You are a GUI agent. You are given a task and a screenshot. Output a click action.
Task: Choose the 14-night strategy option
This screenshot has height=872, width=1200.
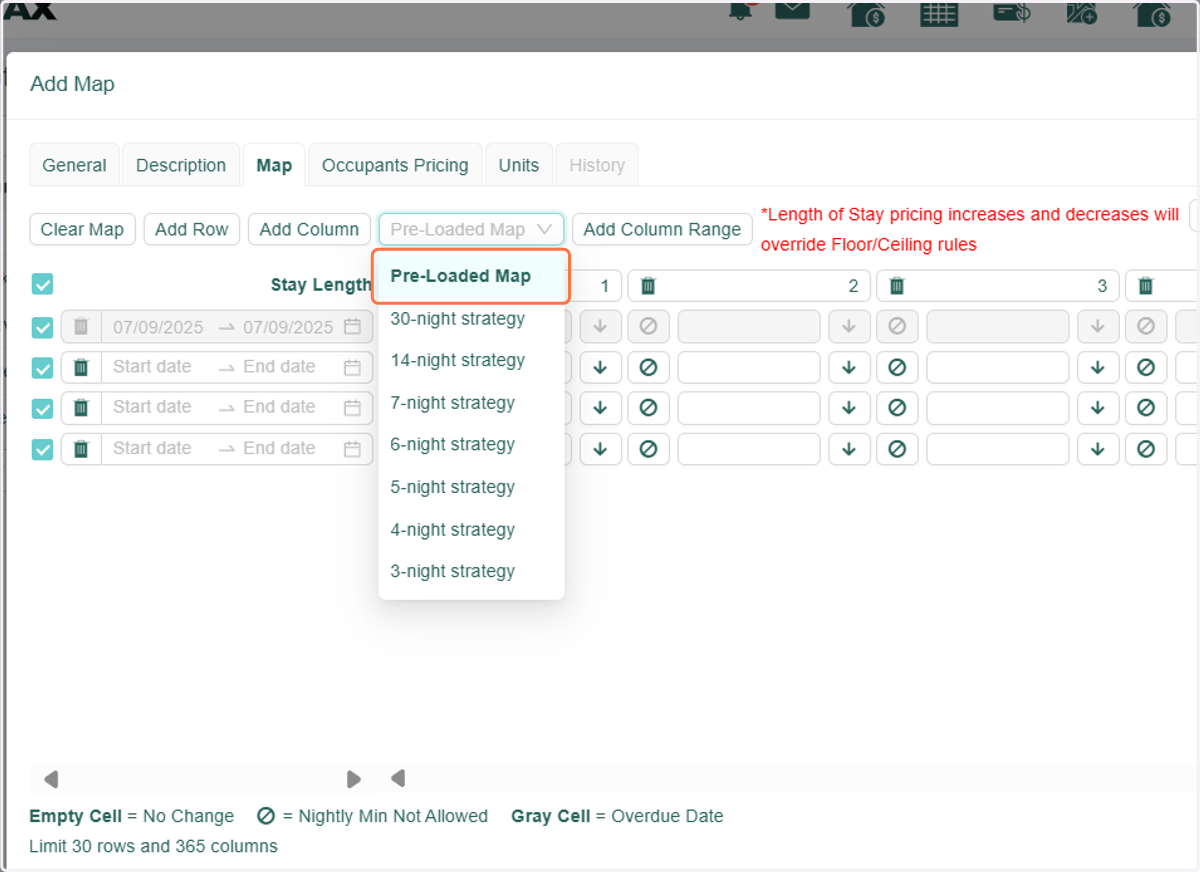point(471,360)
